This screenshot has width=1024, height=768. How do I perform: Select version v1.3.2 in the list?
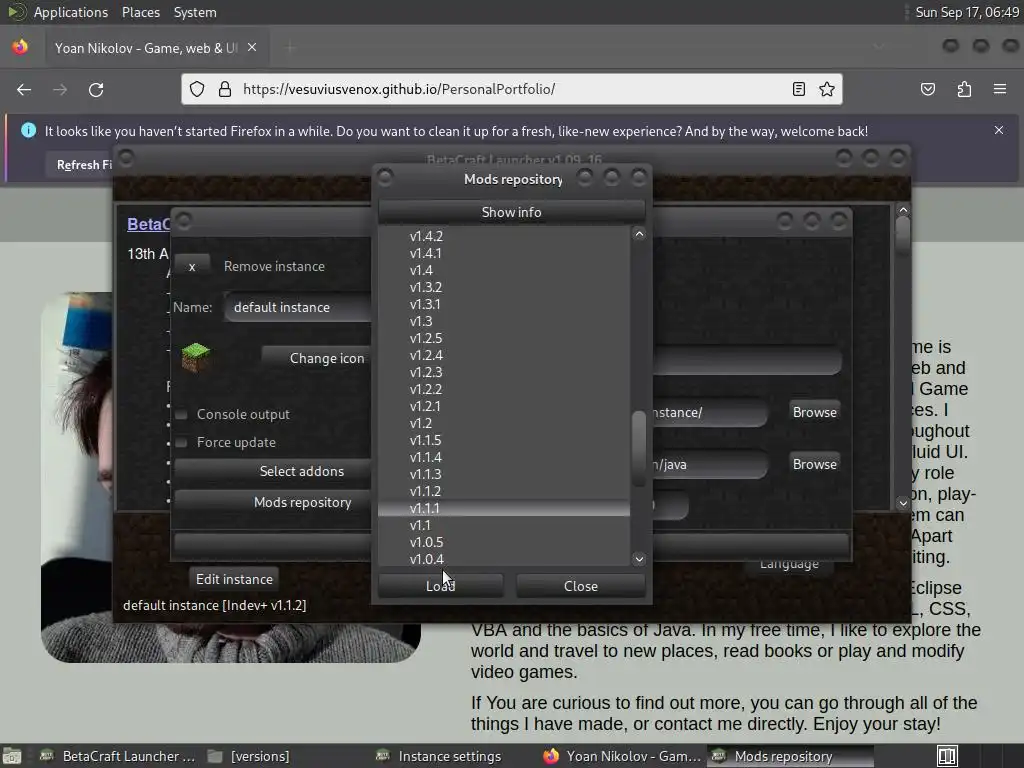point(504,287)
